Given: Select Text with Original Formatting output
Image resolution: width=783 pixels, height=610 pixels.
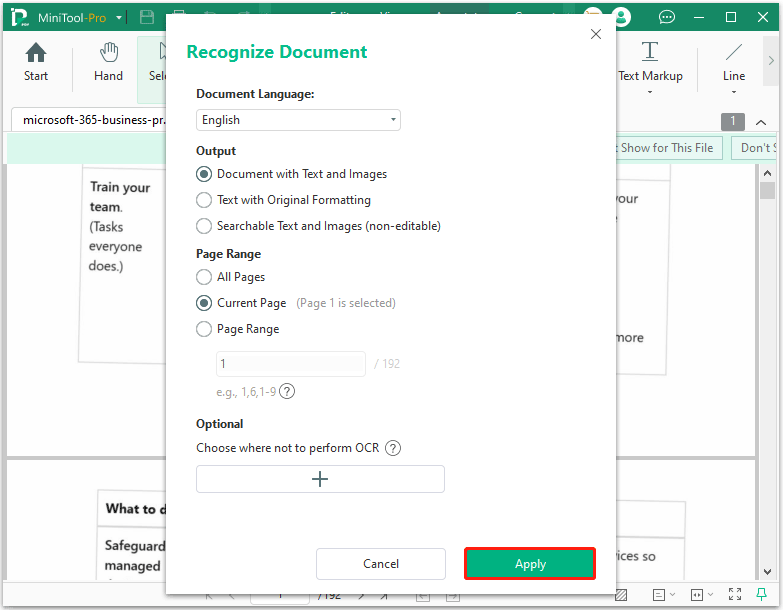Looking at the screenshot, I should [x=204, y=200].
